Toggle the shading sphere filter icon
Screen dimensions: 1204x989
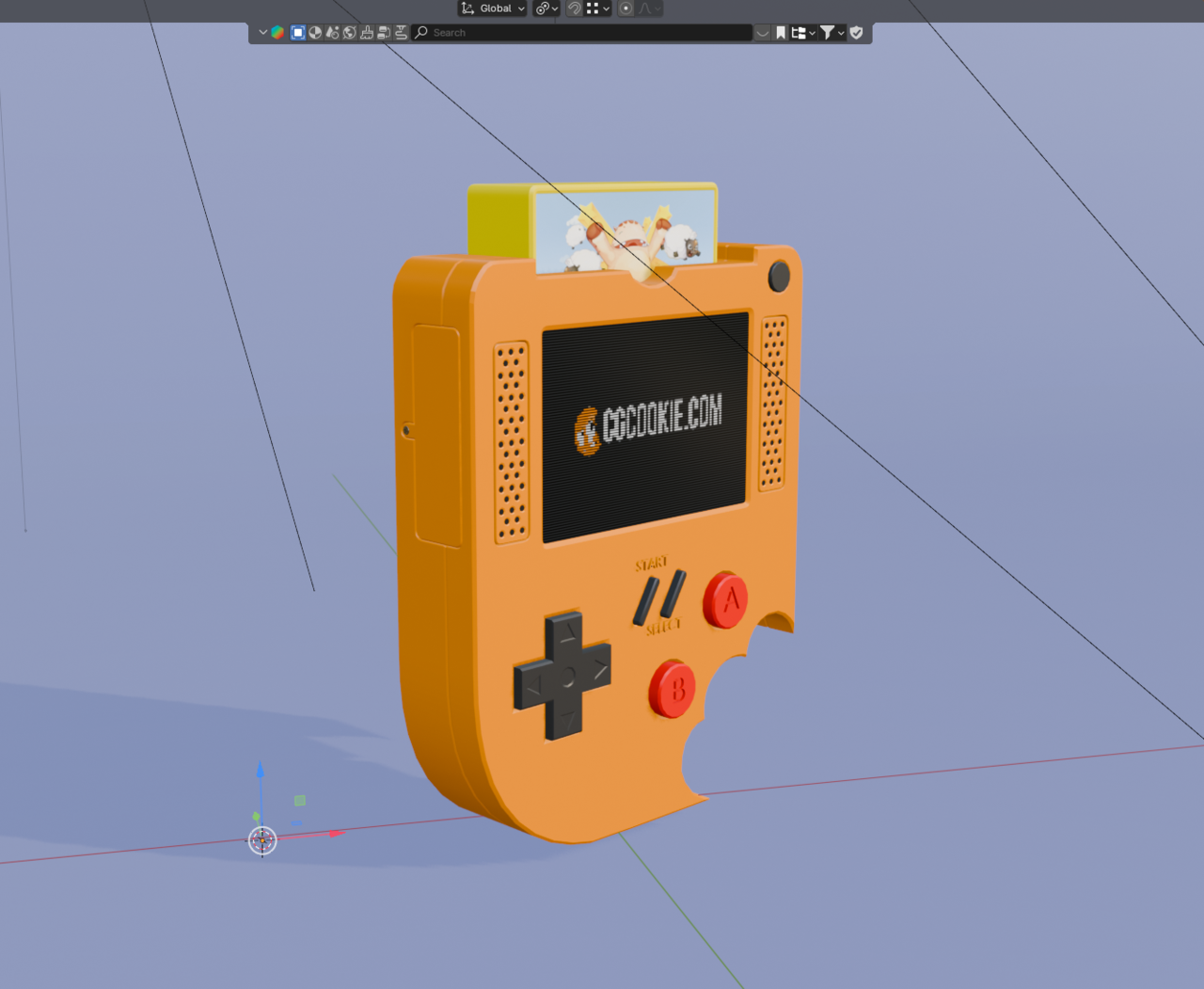click(315, 32)
